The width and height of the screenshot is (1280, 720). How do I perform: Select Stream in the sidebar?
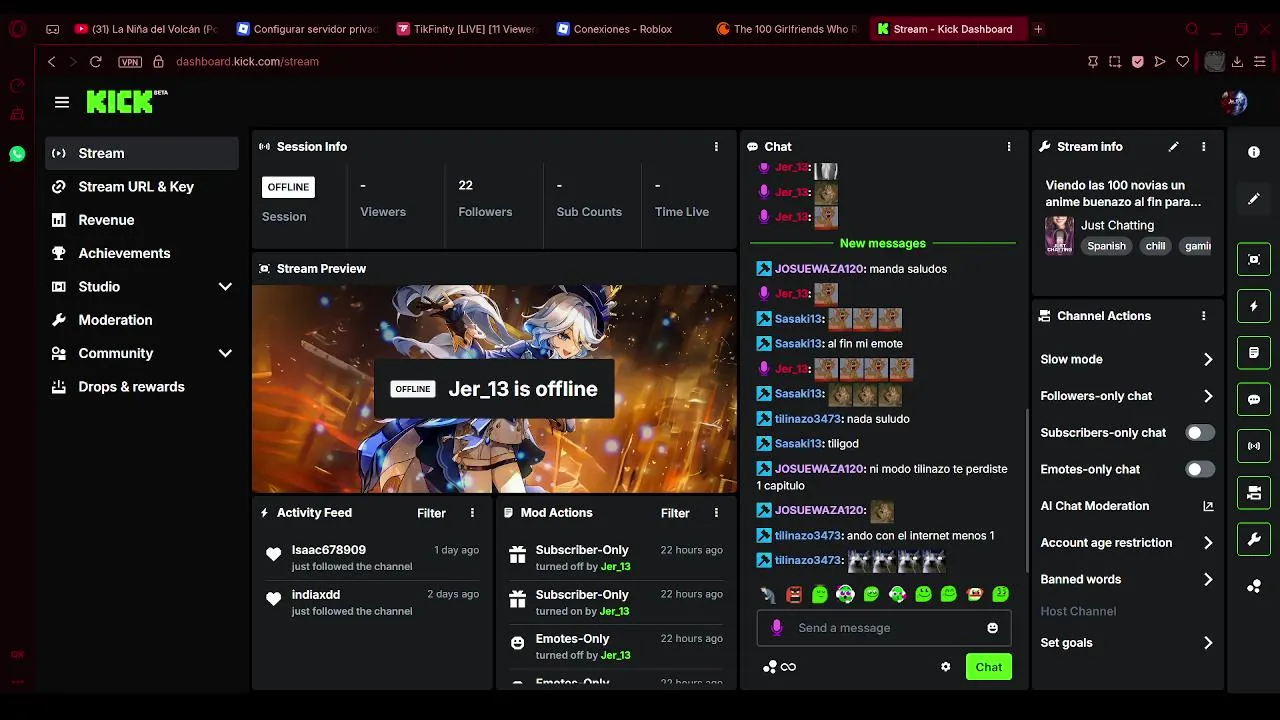pos(142,153)
